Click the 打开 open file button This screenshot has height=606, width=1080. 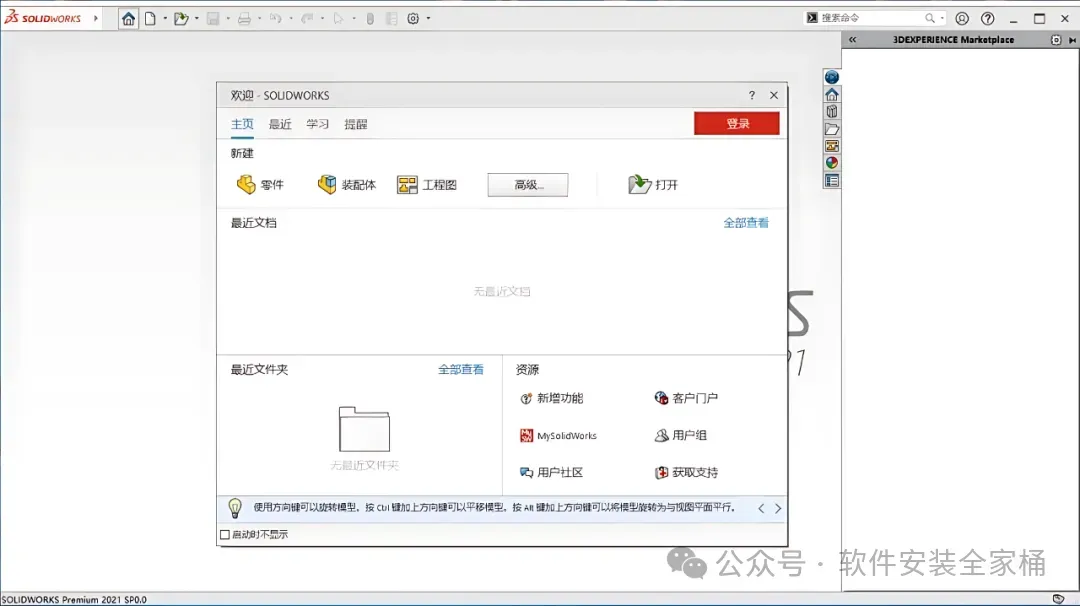[653, 185]
